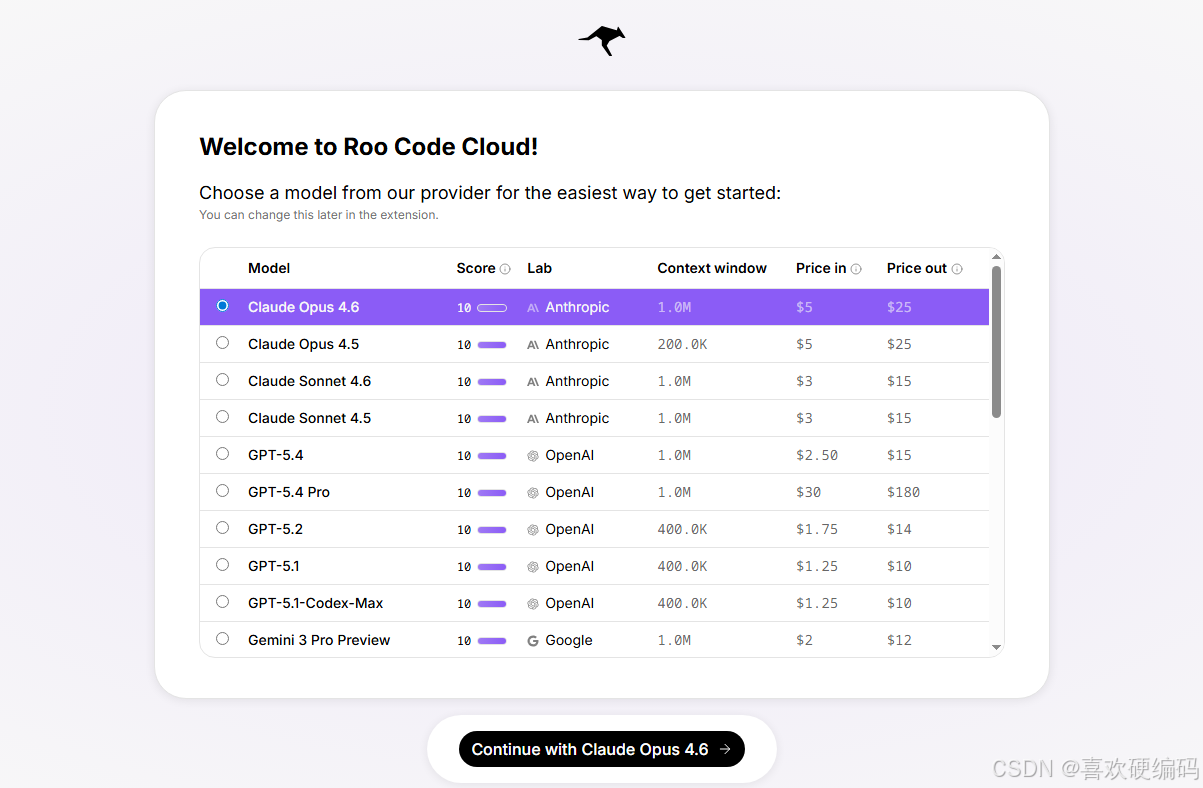Open the Price in info icon

[856, 269]
